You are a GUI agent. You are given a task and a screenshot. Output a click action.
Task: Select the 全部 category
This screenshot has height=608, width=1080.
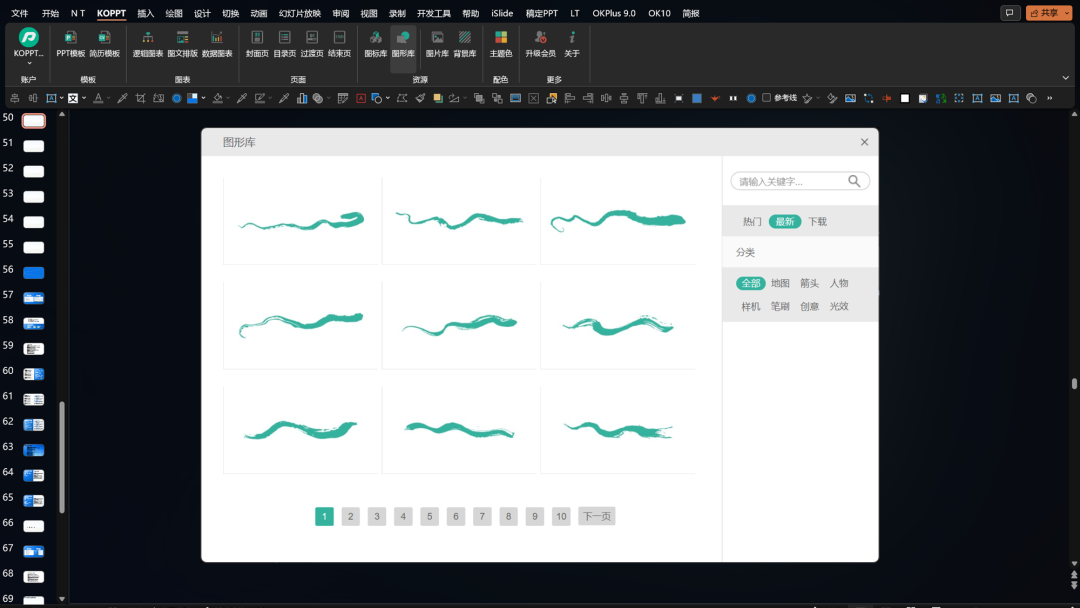click(x=751, y=283)
